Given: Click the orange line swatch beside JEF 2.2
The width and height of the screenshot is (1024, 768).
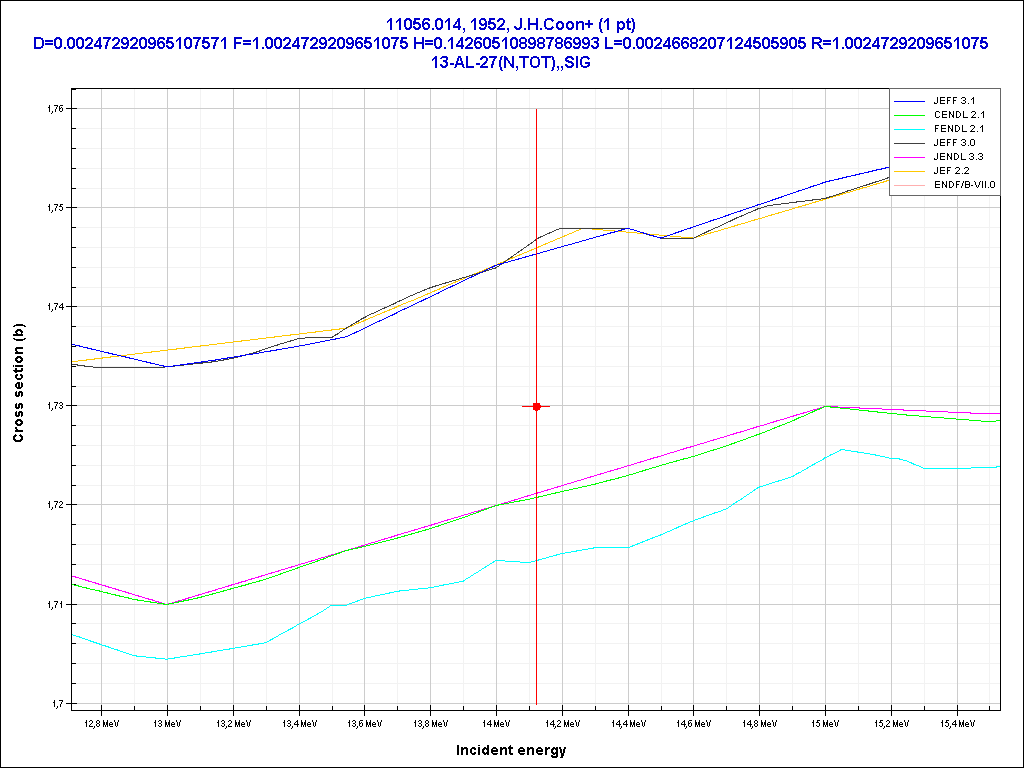Looking at the screenshot, I should pos(909,171).
